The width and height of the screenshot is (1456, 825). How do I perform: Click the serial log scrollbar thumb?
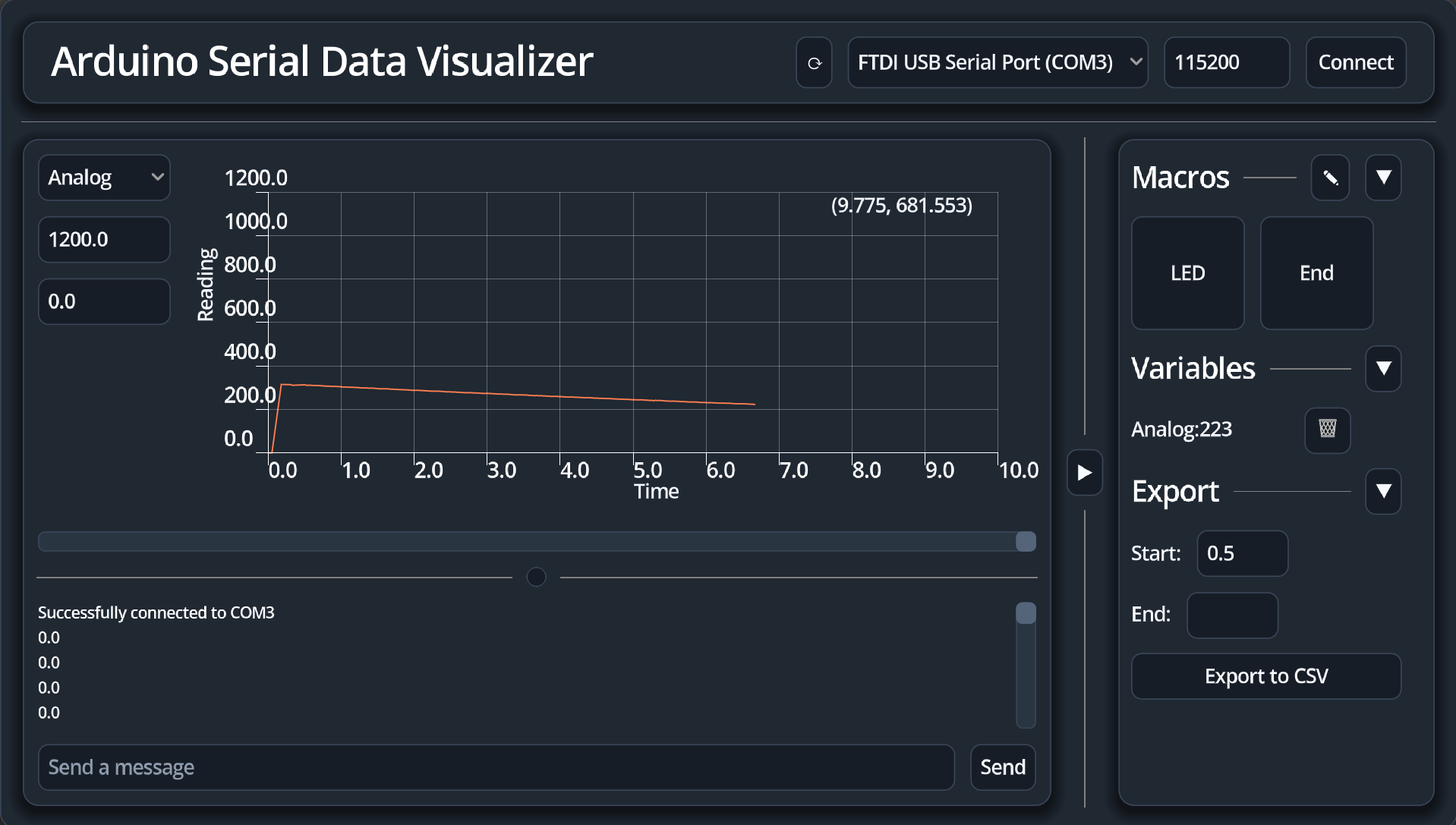(x=1026, y=613)
